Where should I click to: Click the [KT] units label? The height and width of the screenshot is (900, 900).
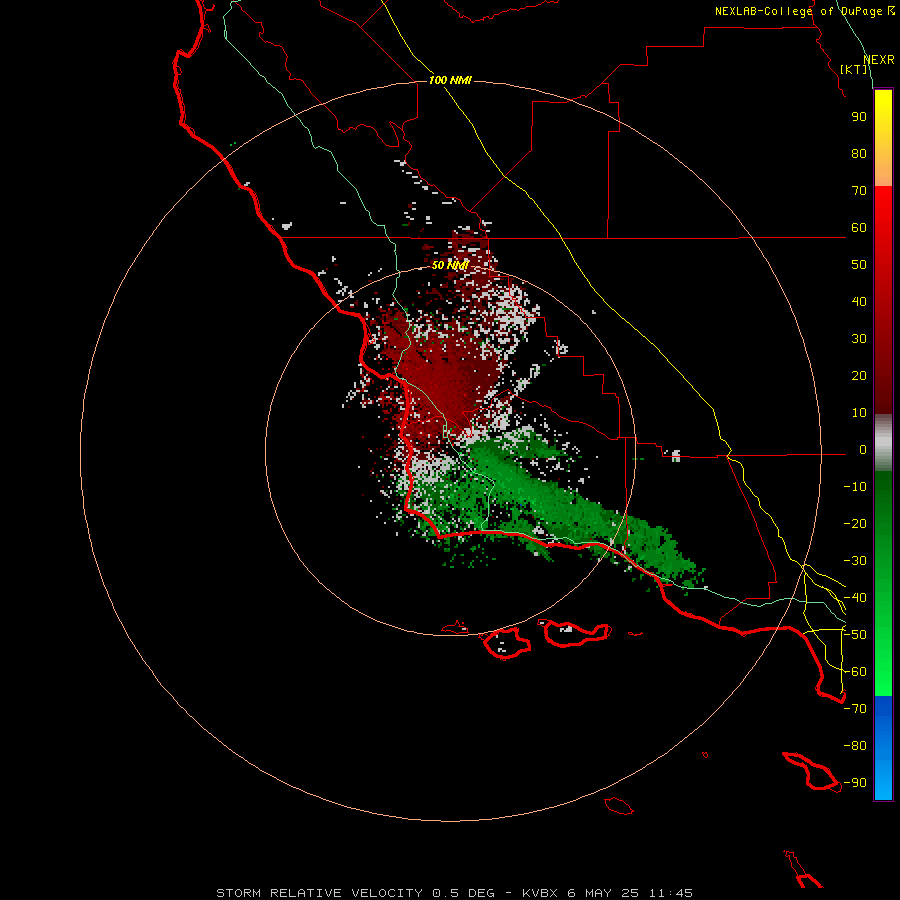pos(854,69)
